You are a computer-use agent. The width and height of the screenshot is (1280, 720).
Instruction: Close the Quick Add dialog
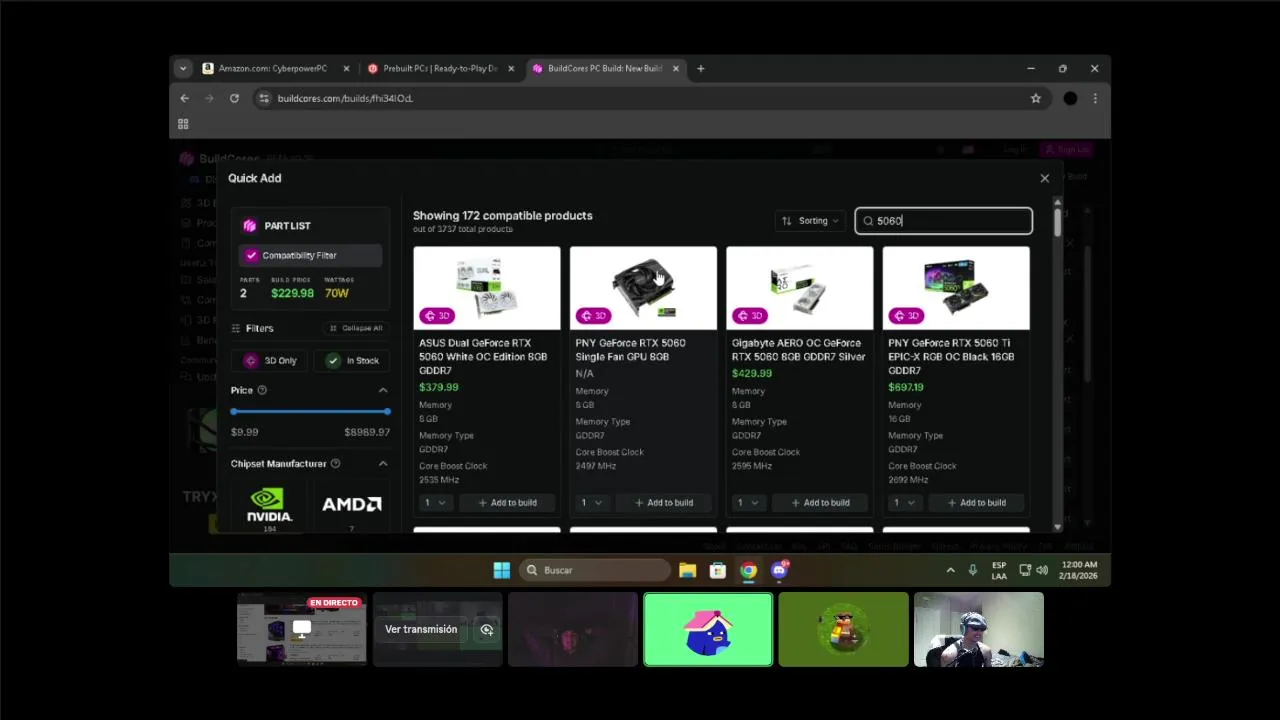tap(1045, 178)
